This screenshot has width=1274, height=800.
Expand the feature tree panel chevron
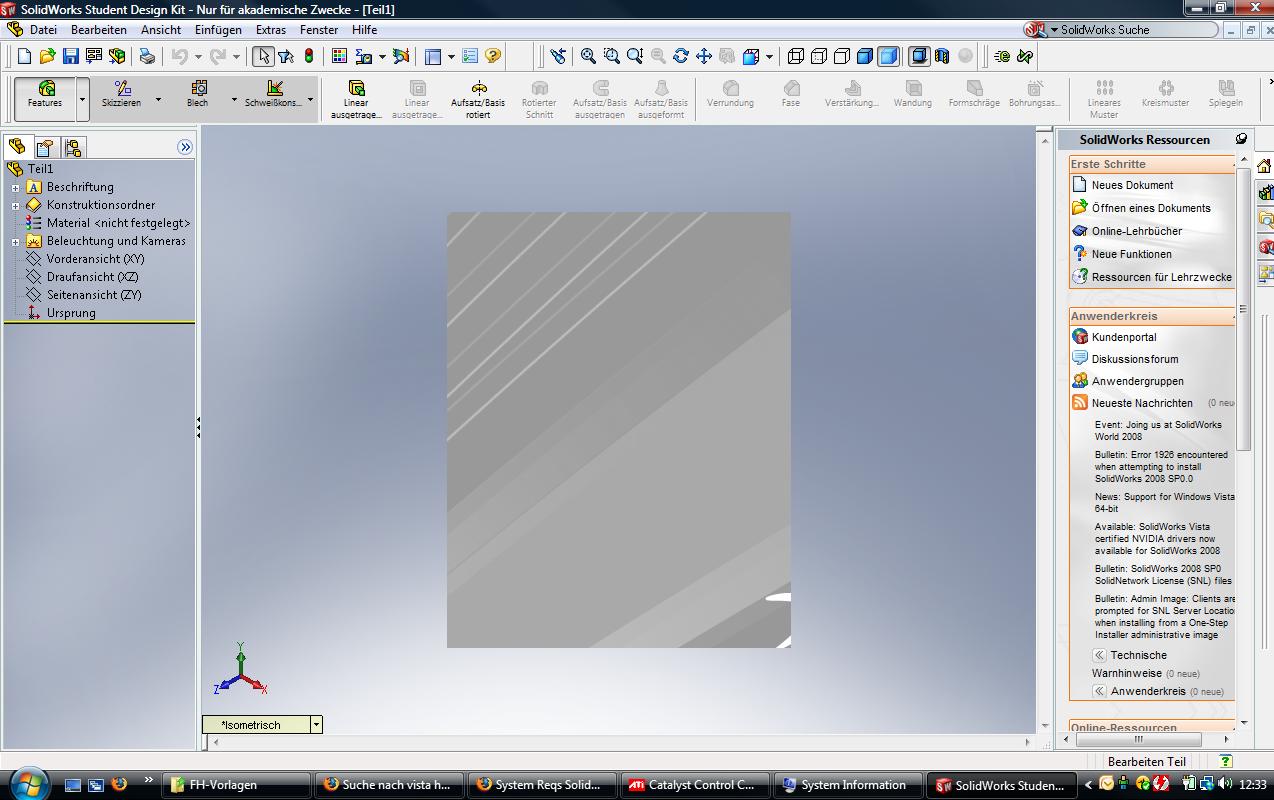185,147
